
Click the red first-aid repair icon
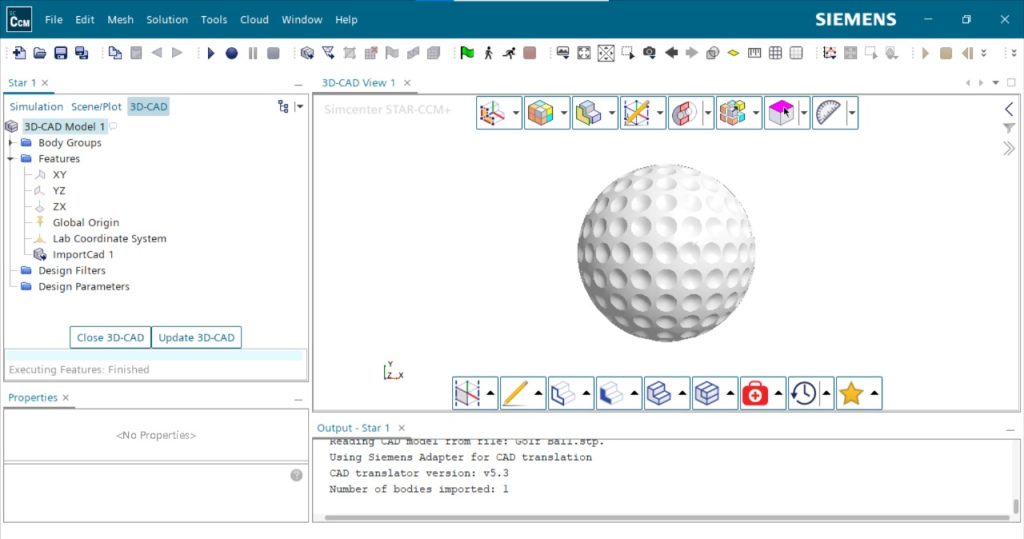pos(755,394)
